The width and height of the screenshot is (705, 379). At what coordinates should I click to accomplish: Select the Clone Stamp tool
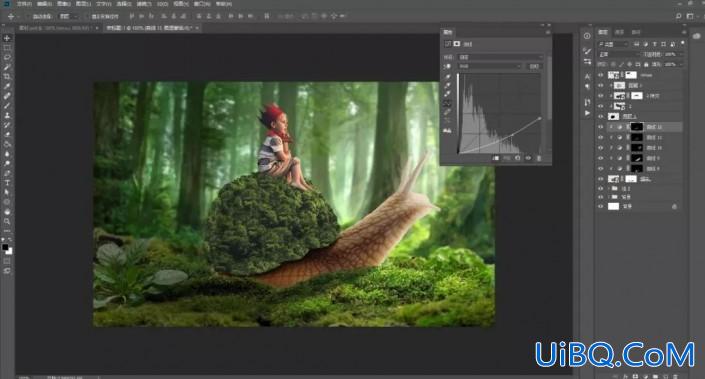[x=7, y=115]
